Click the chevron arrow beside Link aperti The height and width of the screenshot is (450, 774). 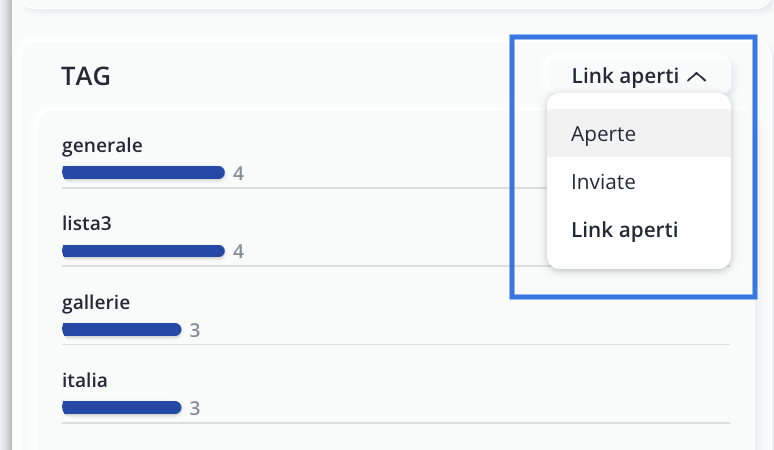[699, 76]
